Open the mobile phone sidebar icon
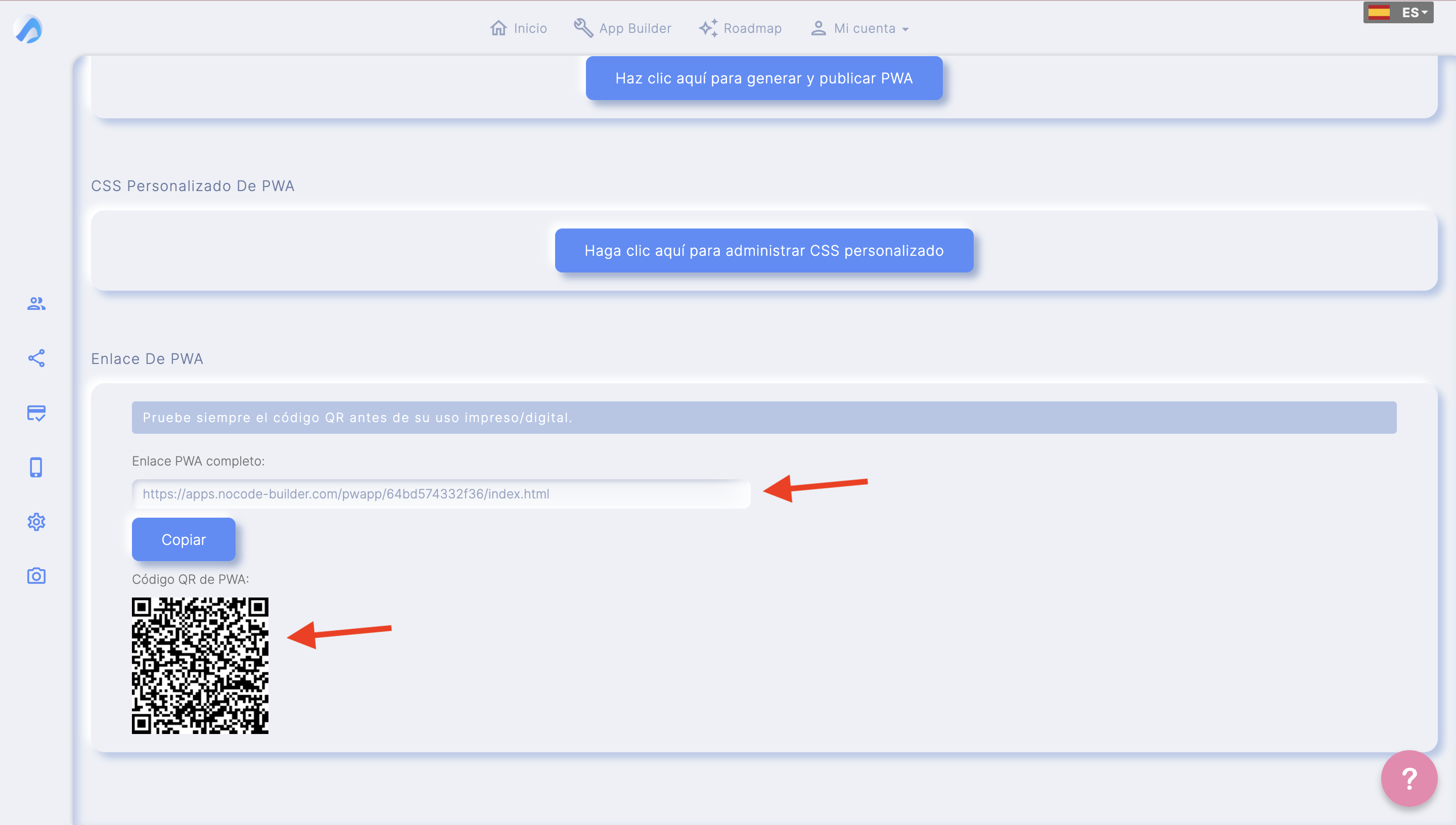The height and width of the screenshot is (825, 1456). pos(36,468)
